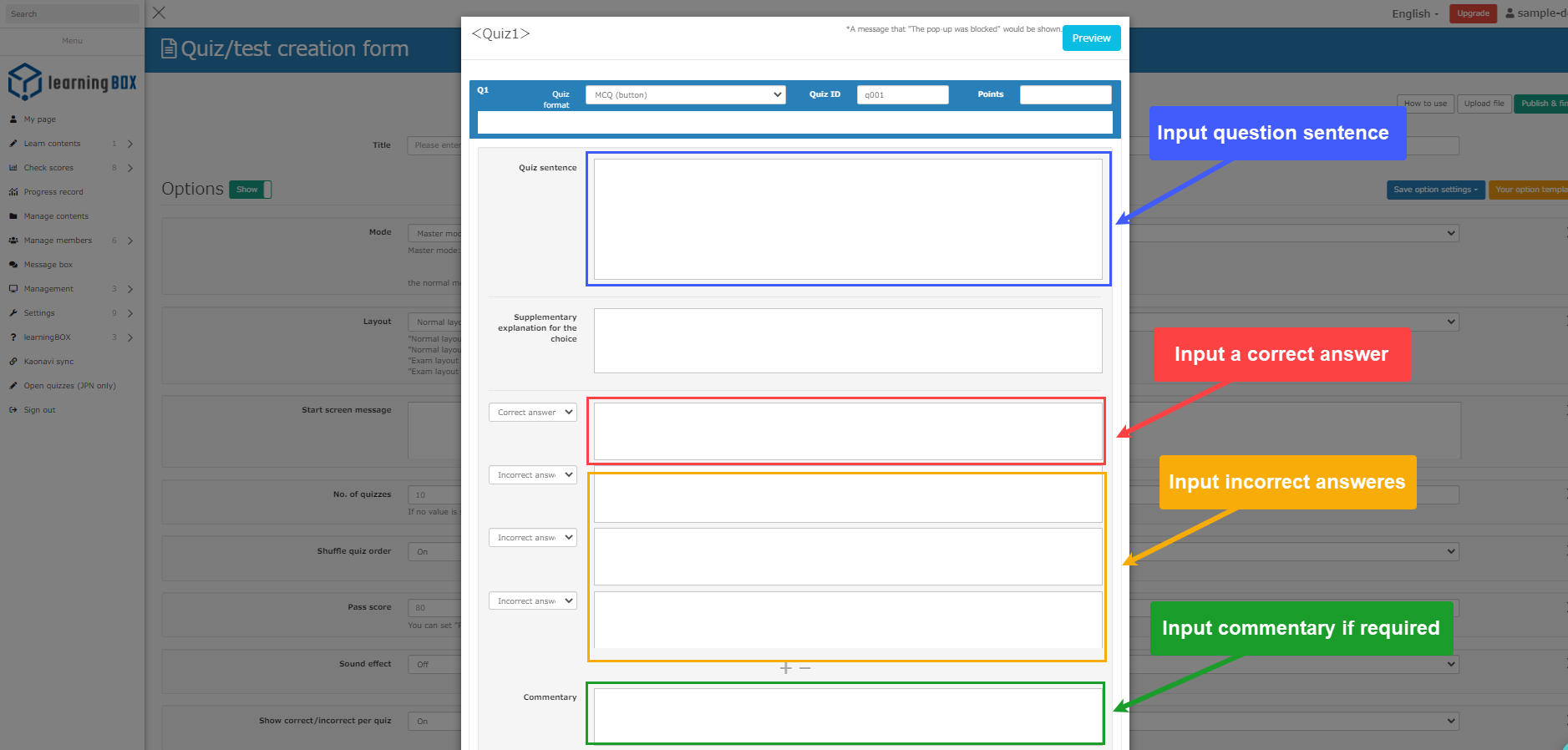Screen dimensions: 1568x750
Task: Expand the Manage members submenu chevron
Action: pyautogui.click(x=130, y=241)
